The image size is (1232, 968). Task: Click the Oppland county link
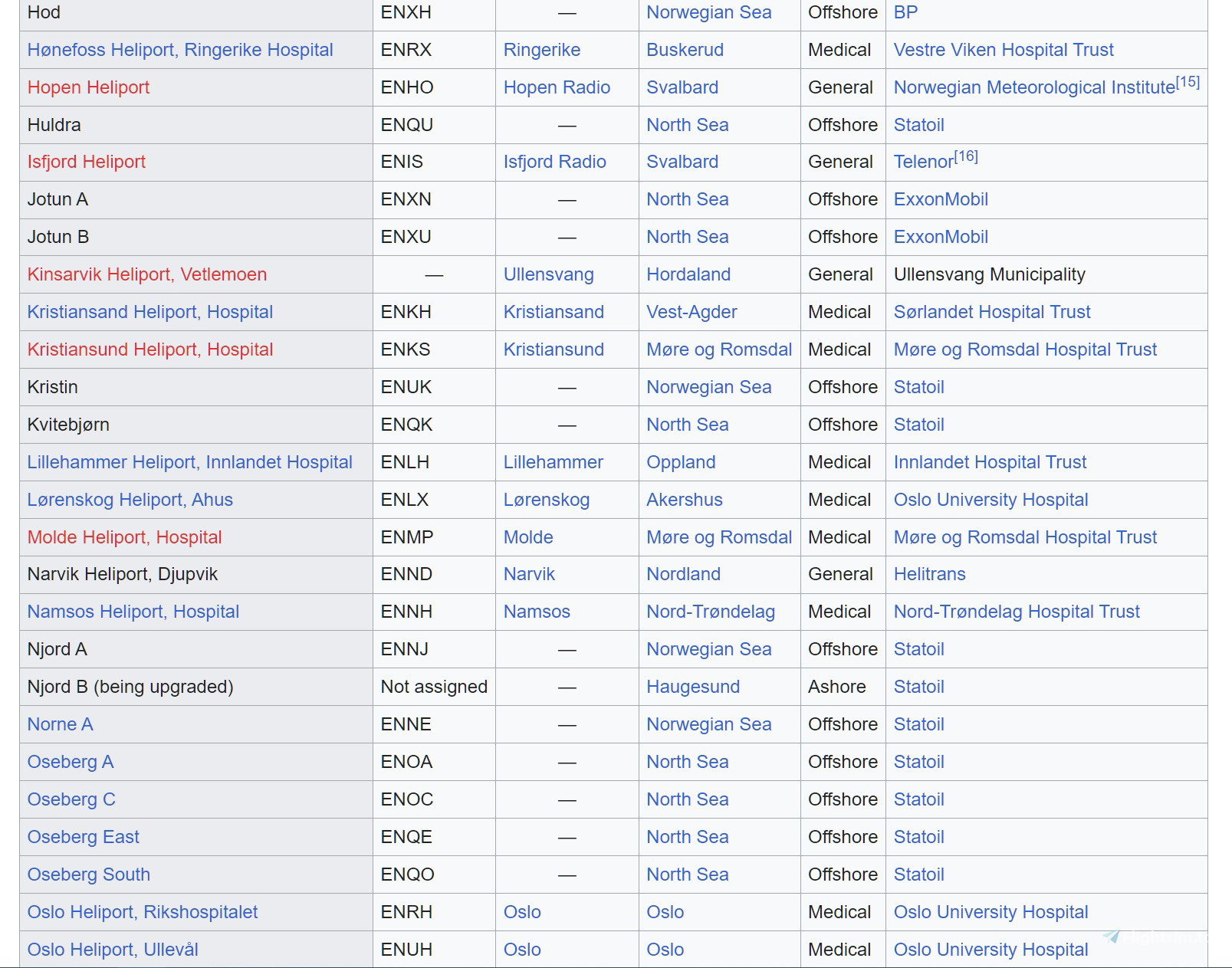(x=681, y=462)
